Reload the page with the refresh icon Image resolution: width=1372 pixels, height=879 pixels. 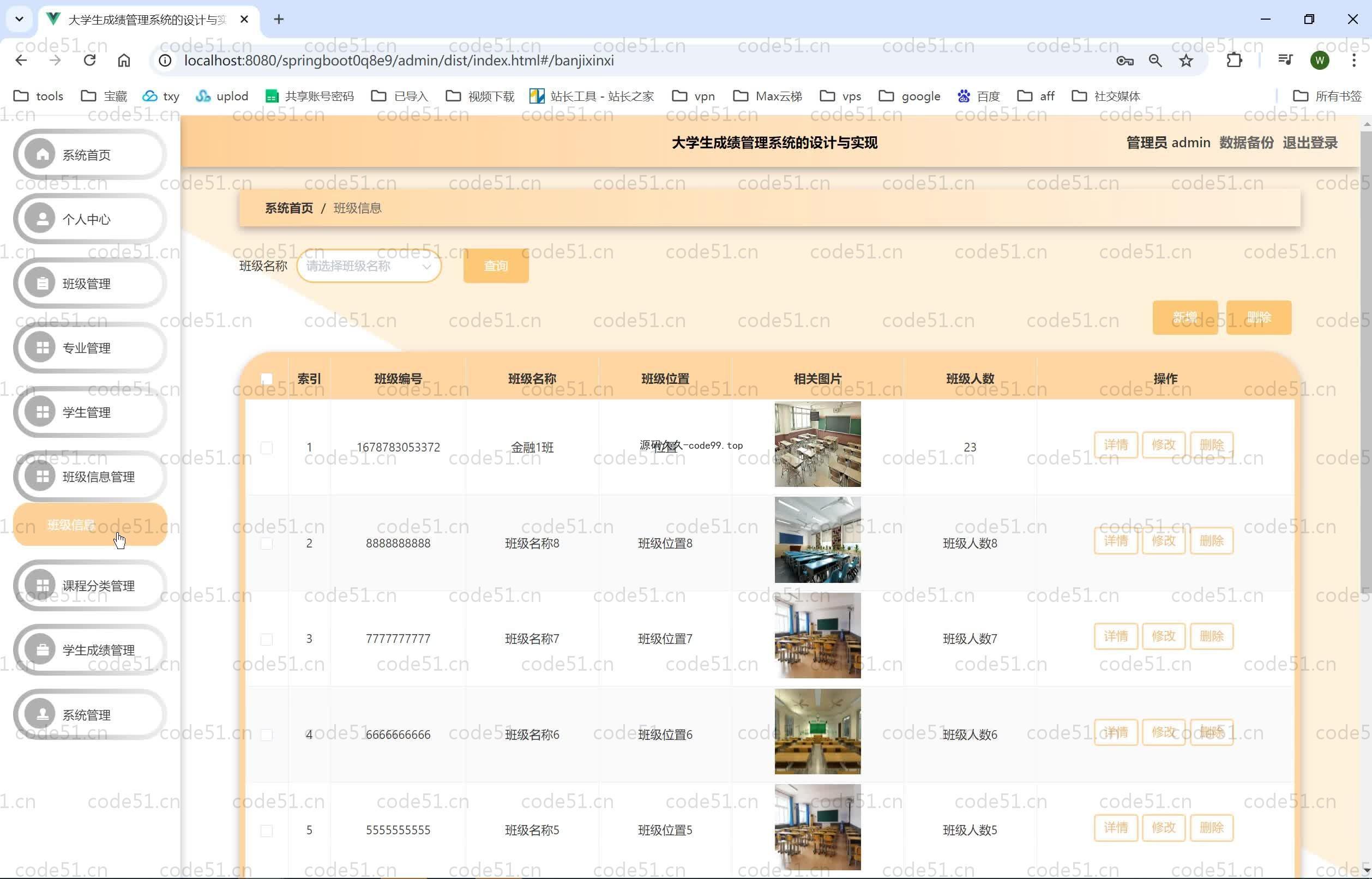click(89, 61)
